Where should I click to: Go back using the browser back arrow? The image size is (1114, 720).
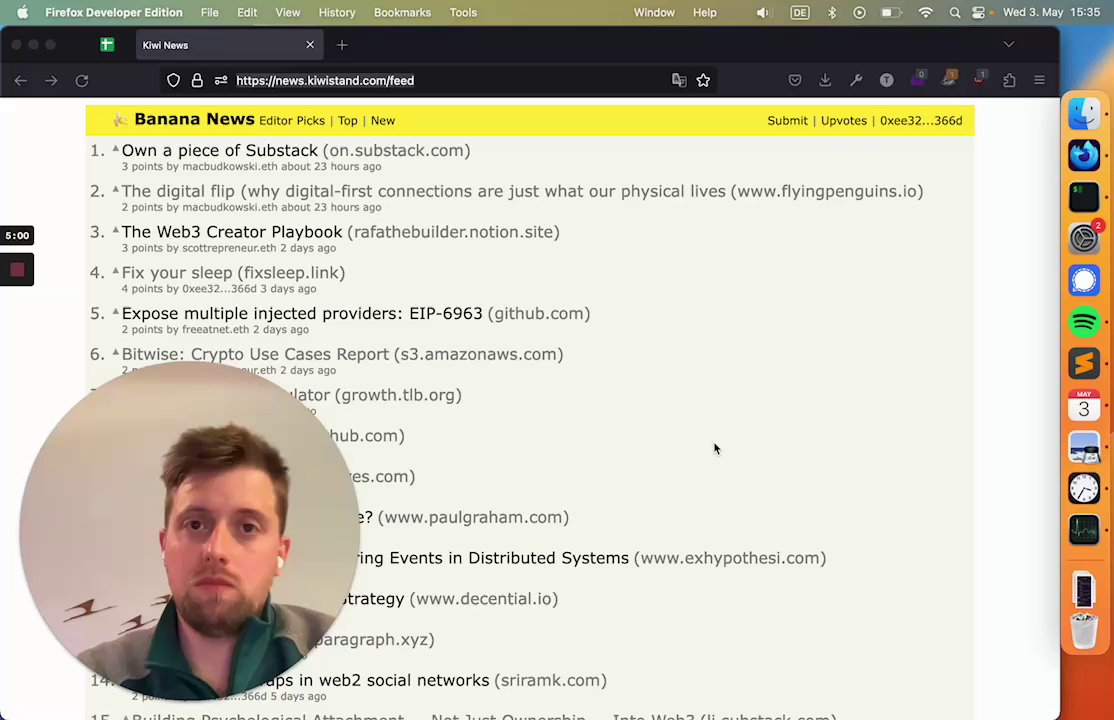[21, 81]
